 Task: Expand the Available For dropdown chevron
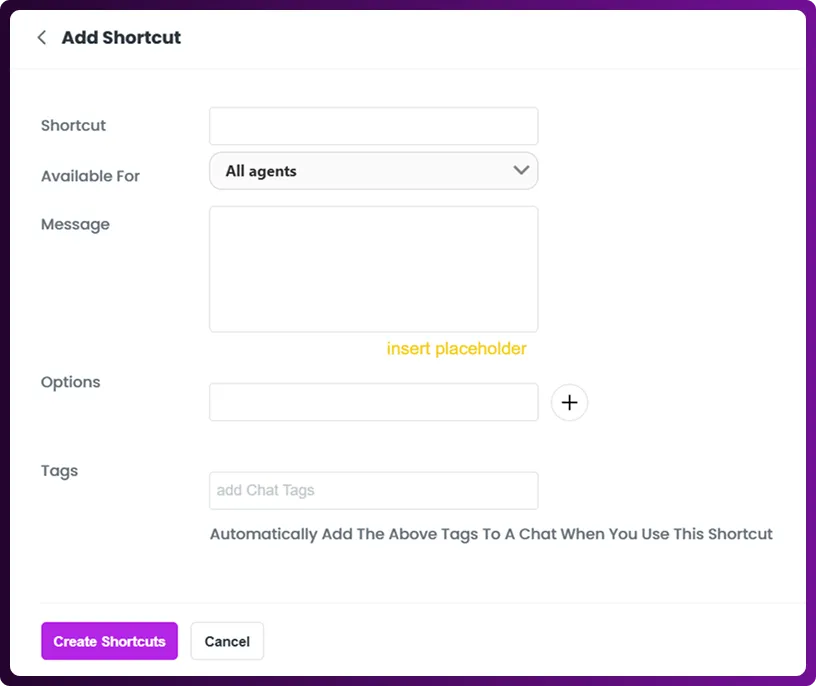(521, 171)
